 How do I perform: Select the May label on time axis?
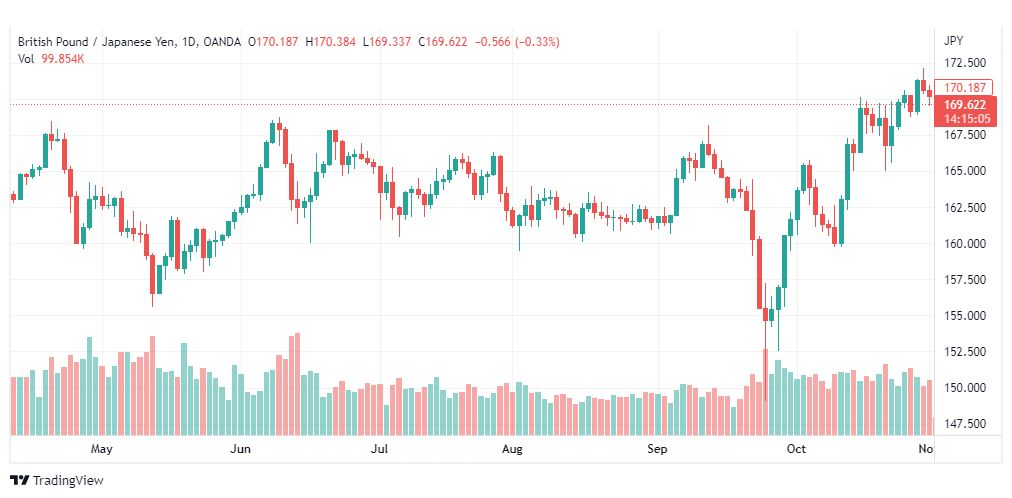click(x=101, y=448)
